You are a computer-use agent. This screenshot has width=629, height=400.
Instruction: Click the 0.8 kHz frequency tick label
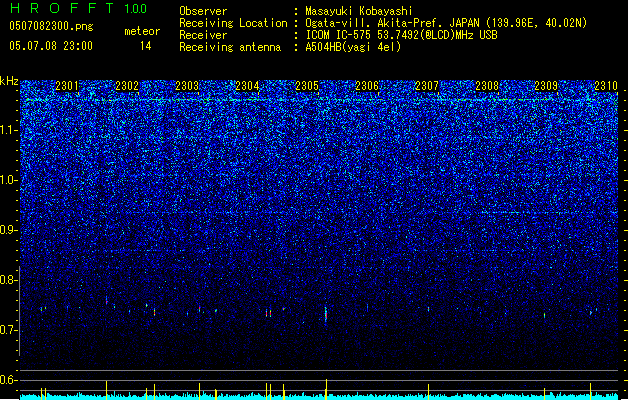pyautogui.click(x=9, y=280)
